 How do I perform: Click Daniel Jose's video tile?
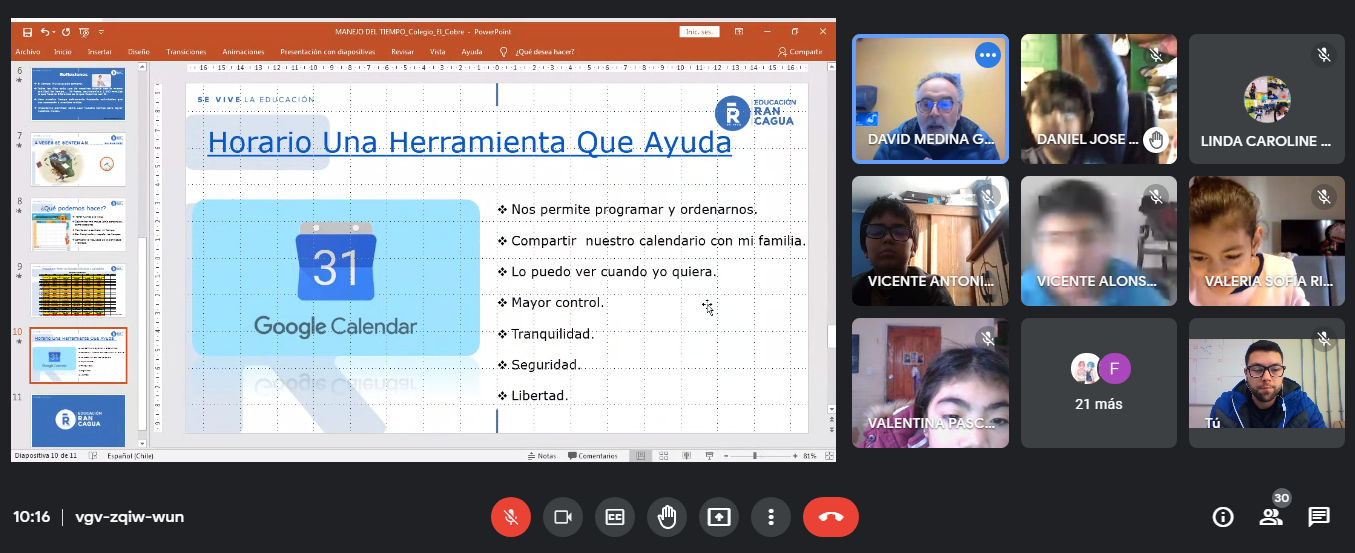1099,99
